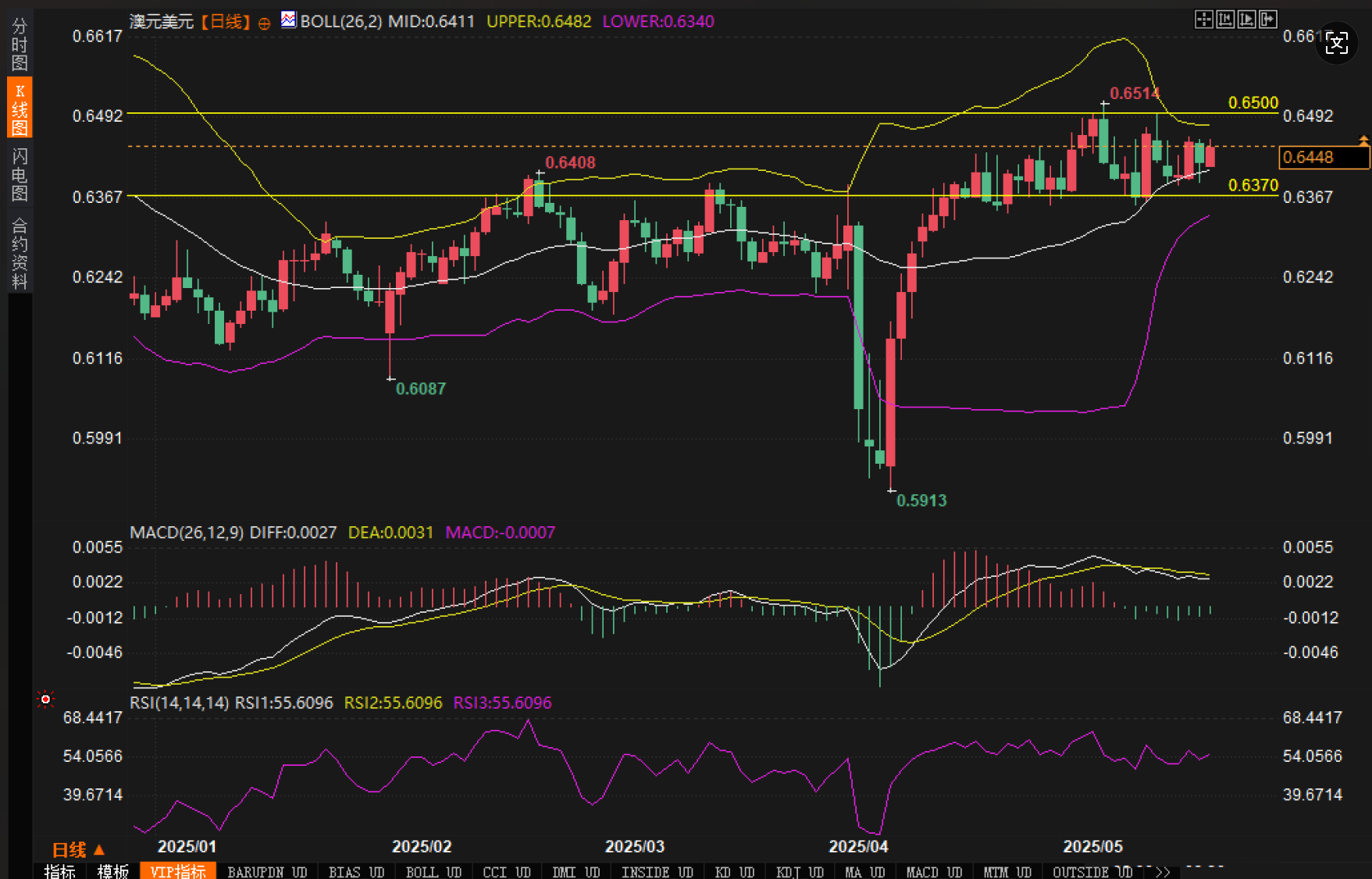This screenshot has height=879, width=1372.
Task: Click the 0.6408 peak annotation
Action: (570, 162)
